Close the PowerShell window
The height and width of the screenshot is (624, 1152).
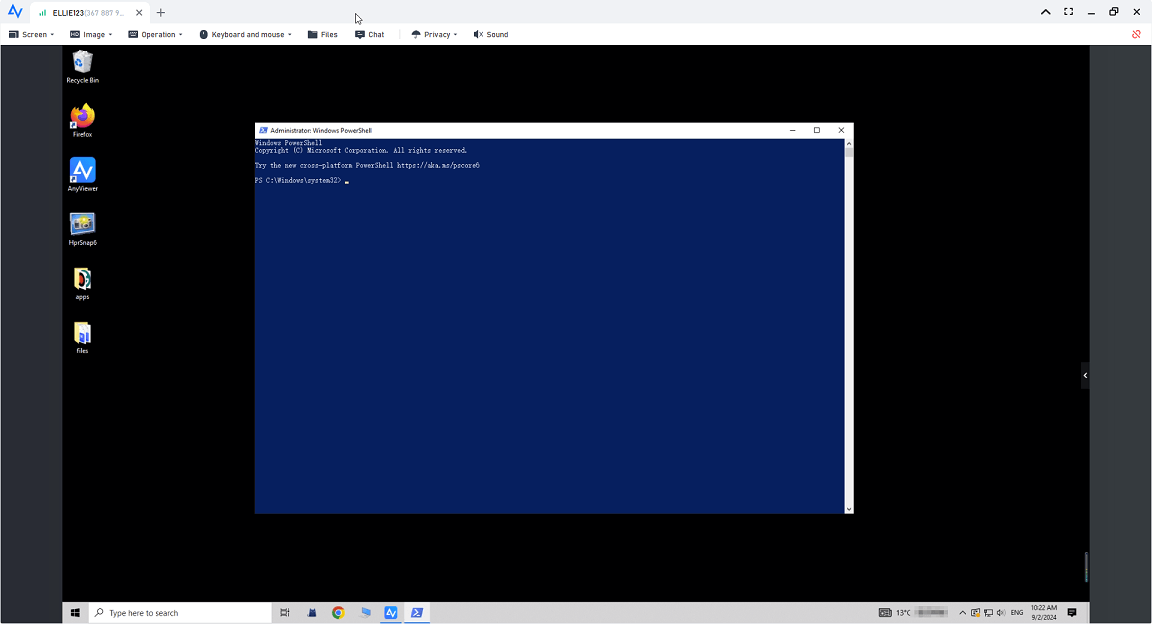[x=841, y=130]
